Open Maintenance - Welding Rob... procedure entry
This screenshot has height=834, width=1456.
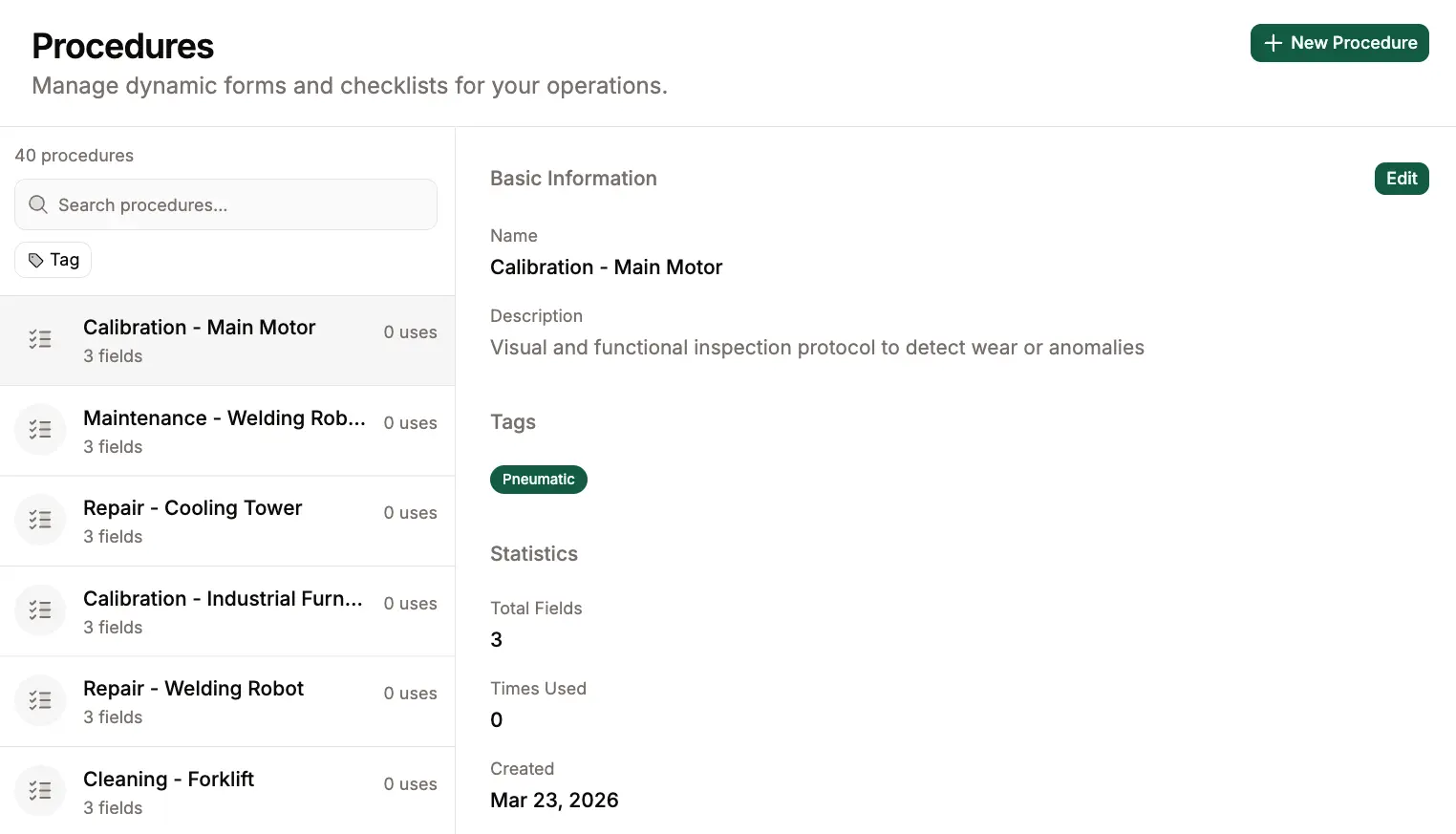click(224, 418)
